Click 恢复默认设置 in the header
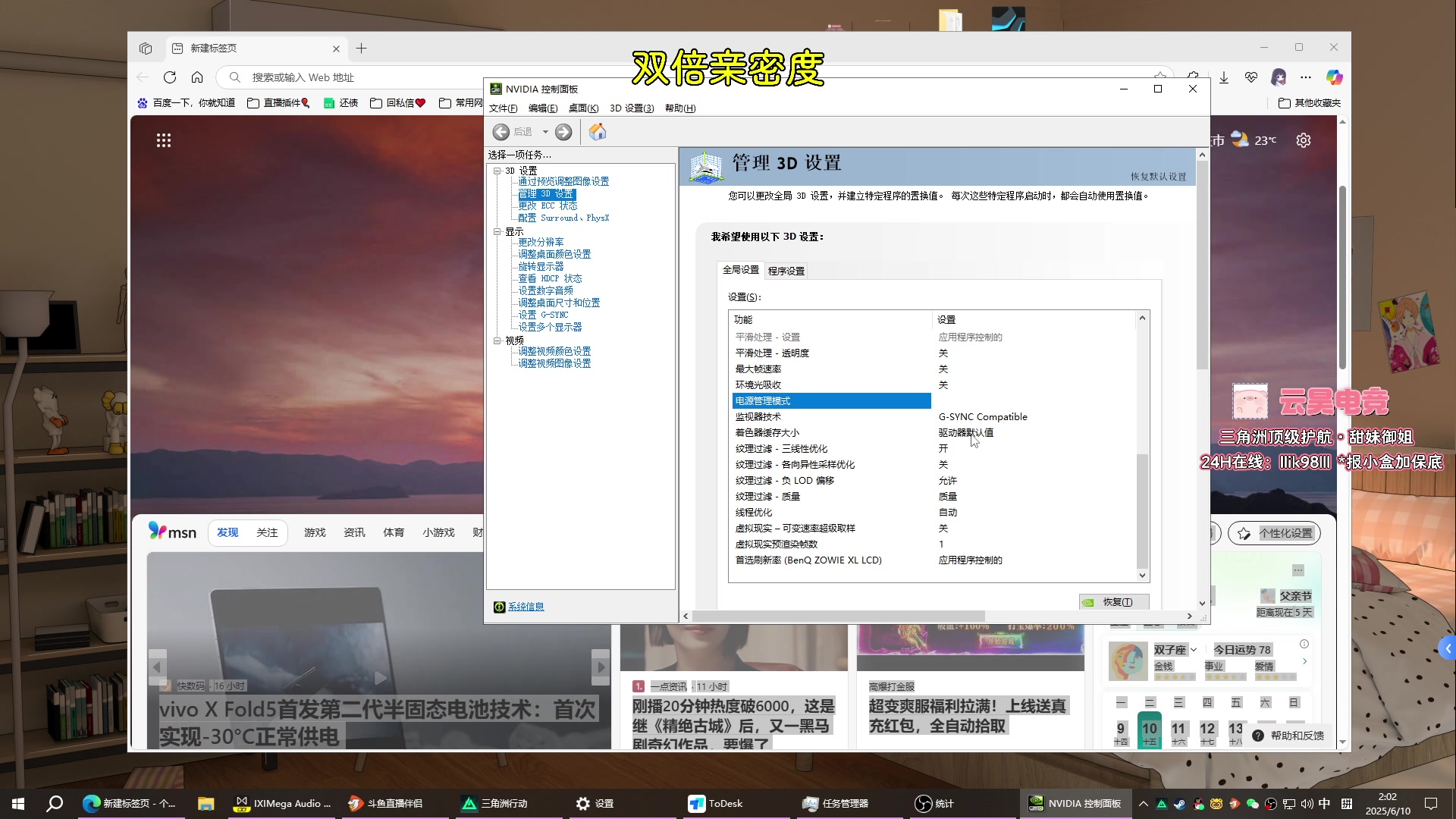The height and width of the screenshot is (819, 1456). point(1158,177)
